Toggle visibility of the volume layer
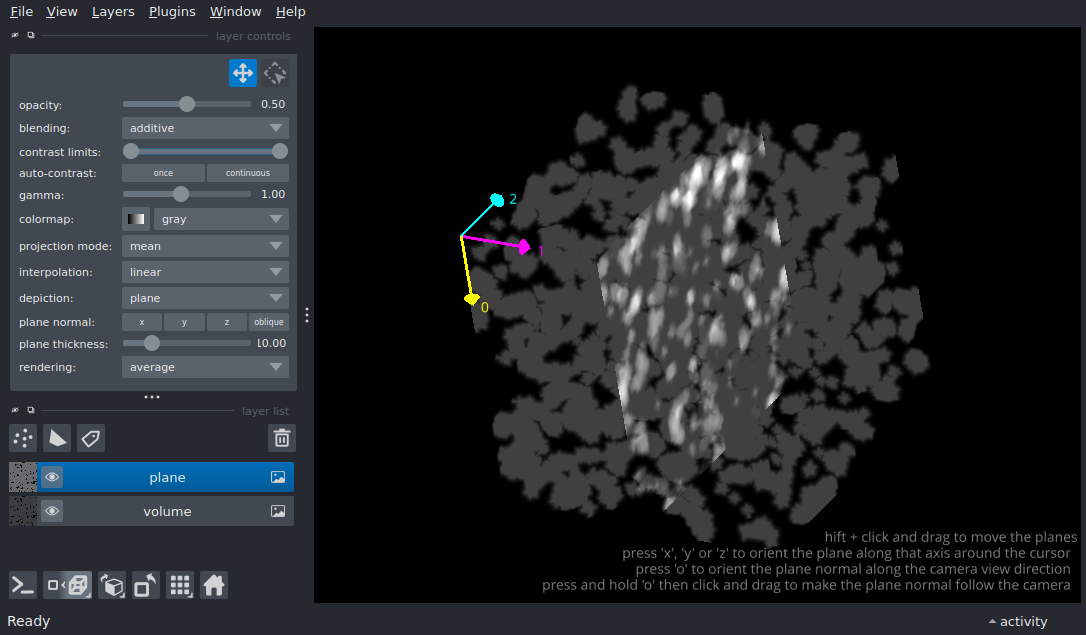This screenshot has height=635, width=1086. tap(52, 511)
